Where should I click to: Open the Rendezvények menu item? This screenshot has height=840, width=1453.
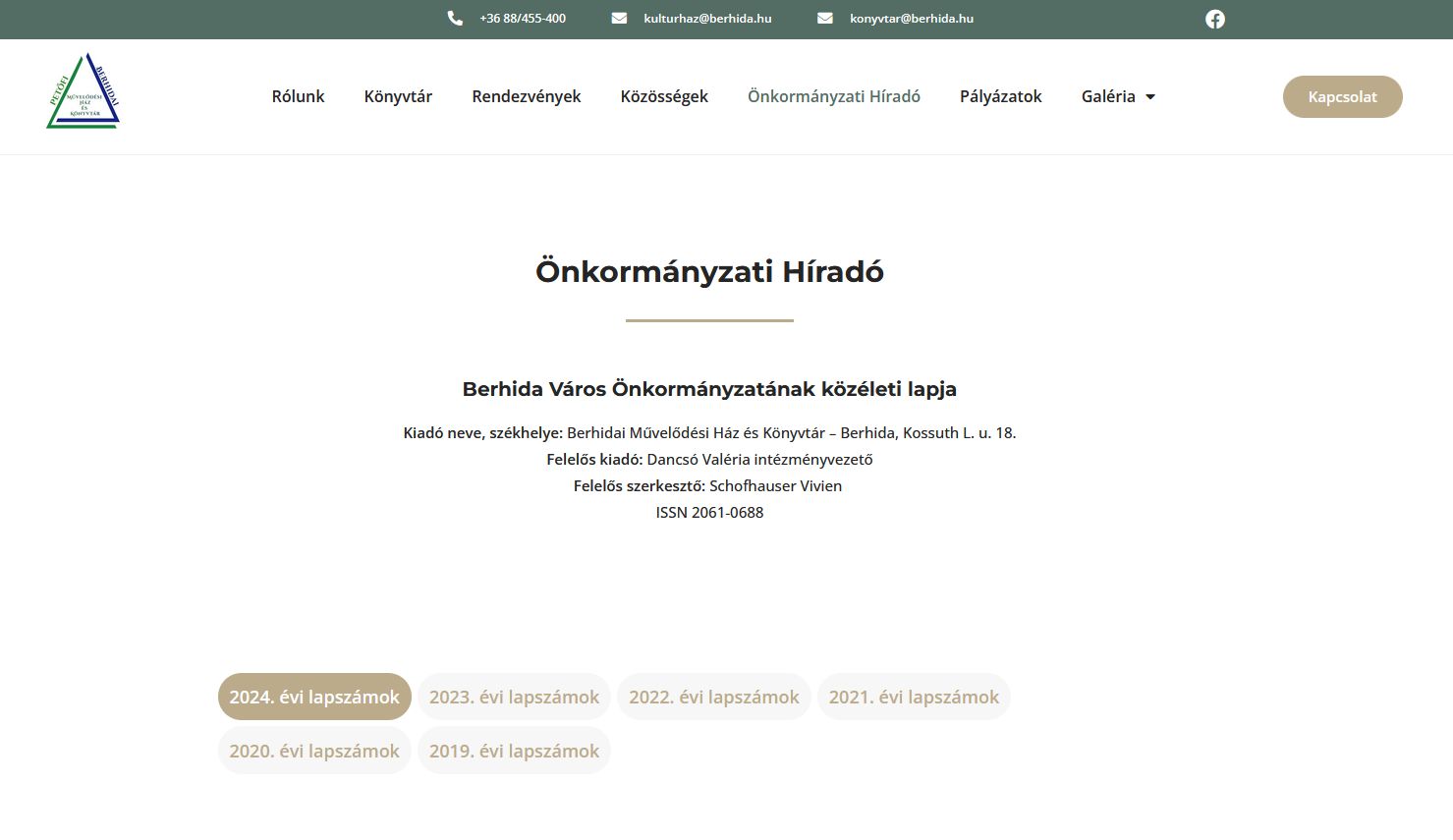[x=527, y=96]
